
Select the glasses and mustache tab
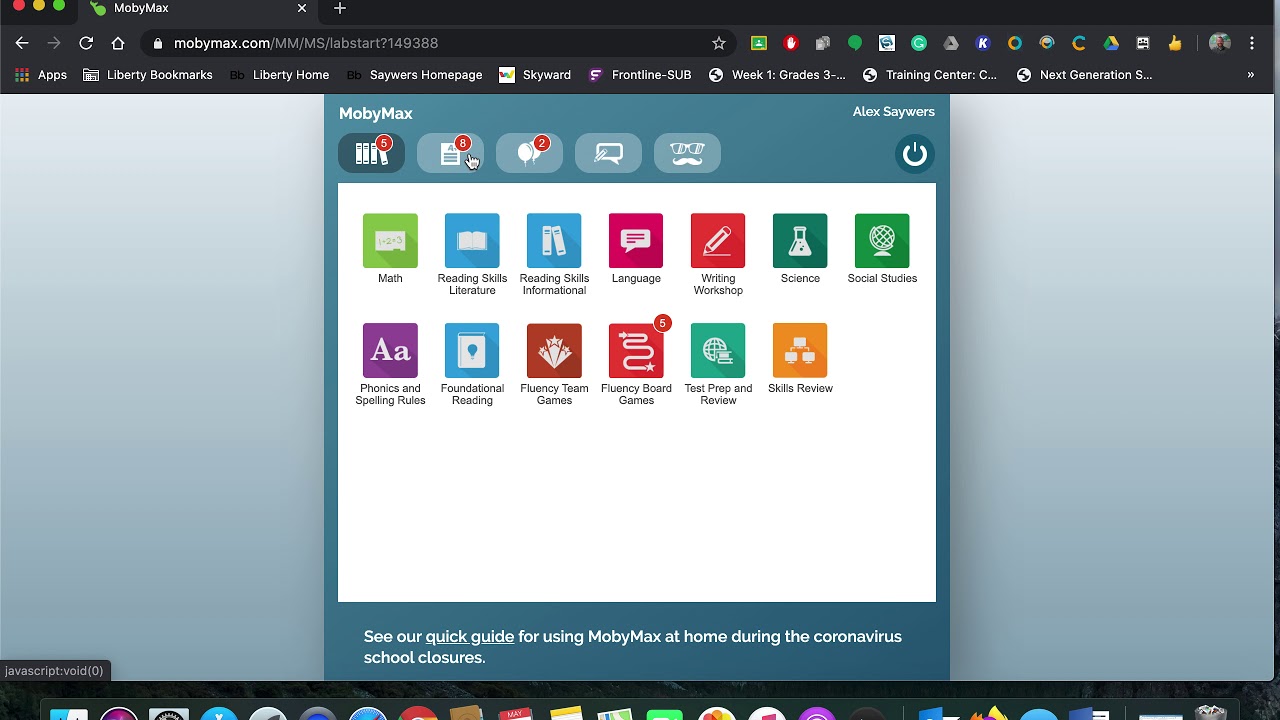[687, 153]
